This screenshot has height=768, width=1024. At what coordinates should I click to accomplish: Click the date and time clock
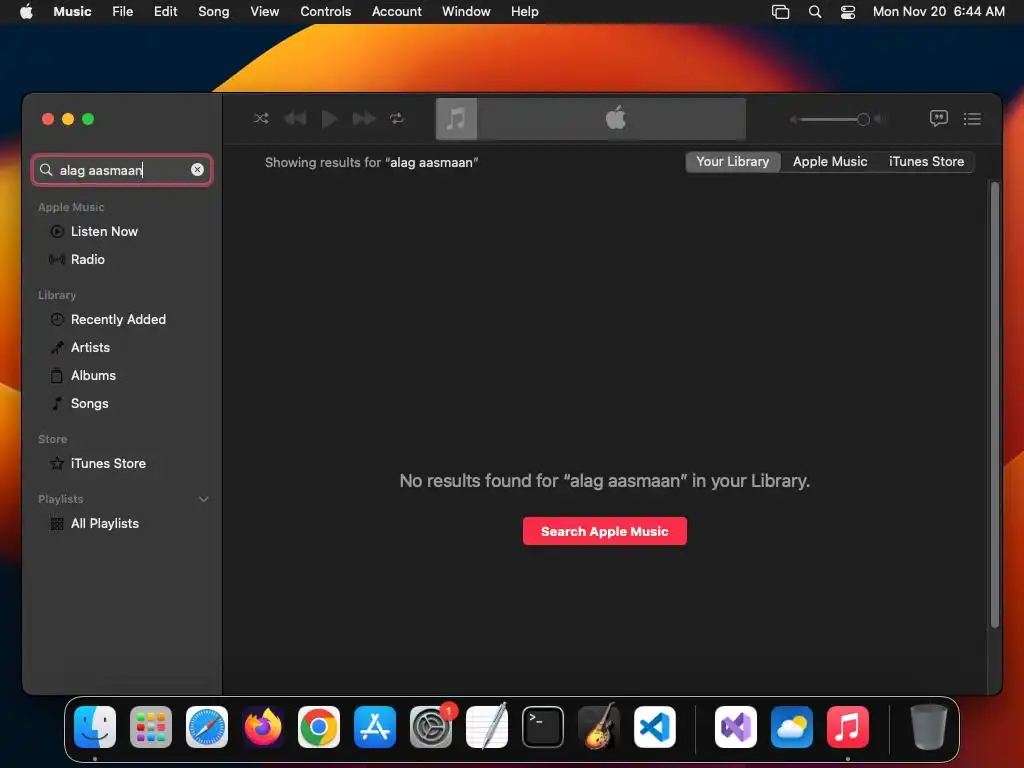[x=938, y=11]
